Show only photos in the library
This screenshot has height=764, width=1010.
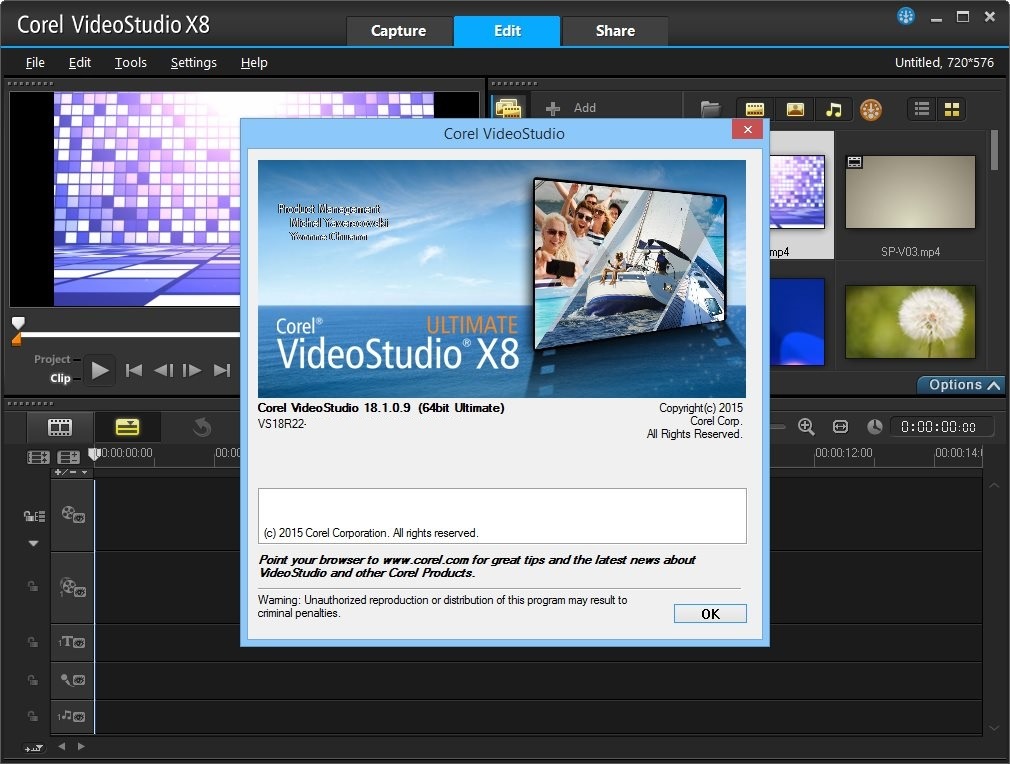click(795, 109)
